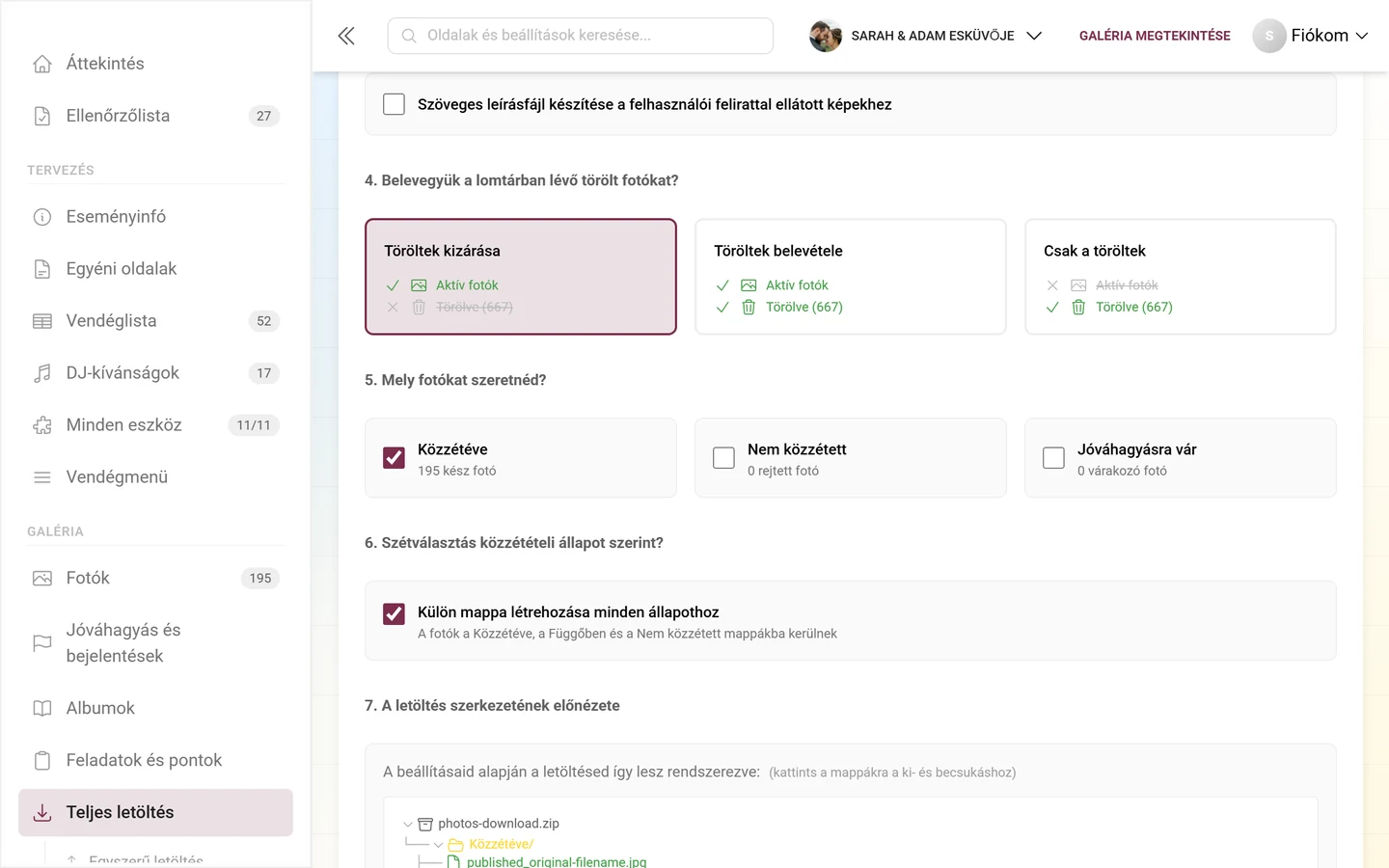1389x868 pixels.
Task: Click the clipboard icon beside Feladatok és pontok
Action: pyautogui.click(x=42, y=760)
